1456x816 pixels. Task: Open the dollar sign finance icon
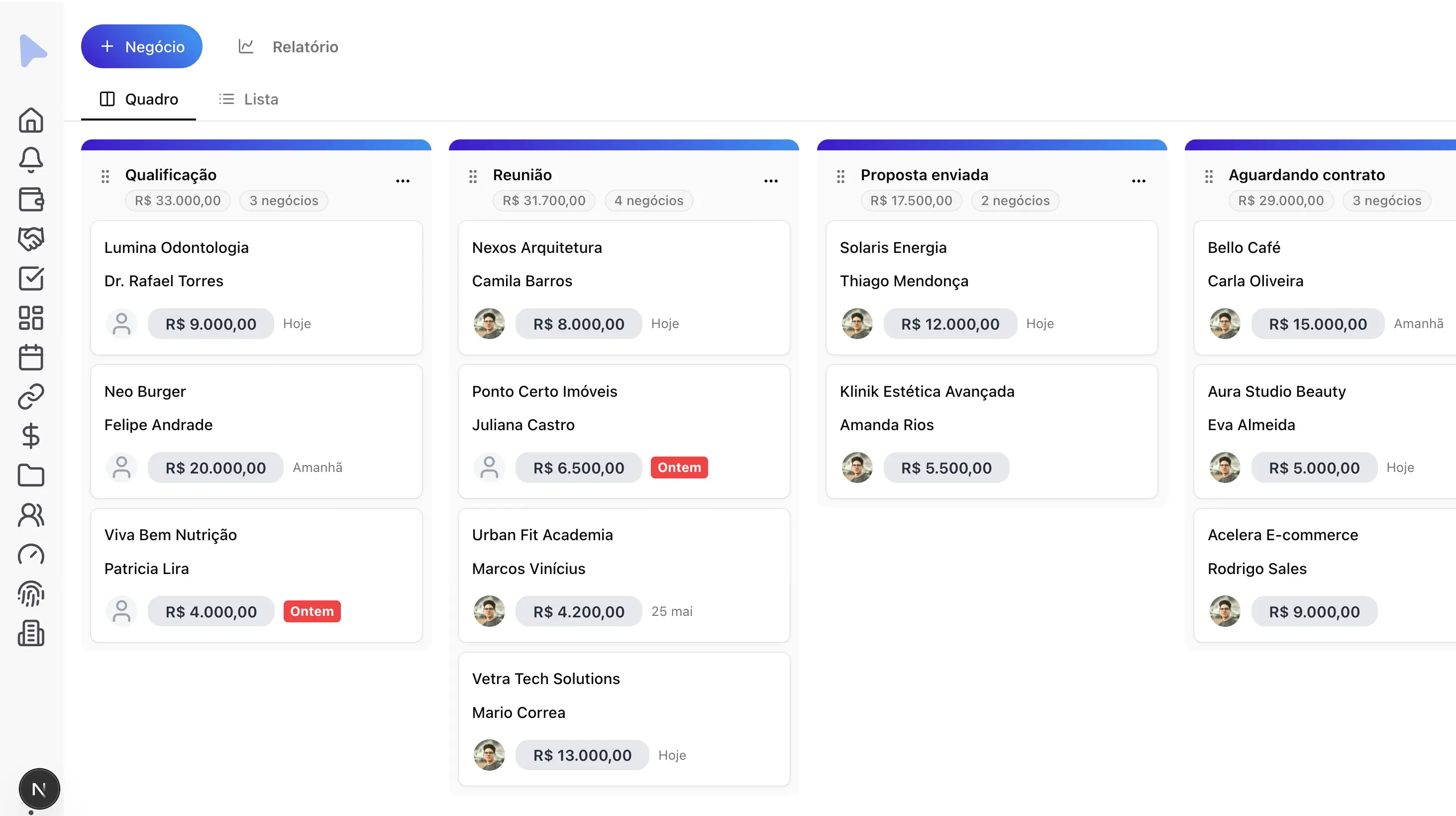click(x=30, y=436)
